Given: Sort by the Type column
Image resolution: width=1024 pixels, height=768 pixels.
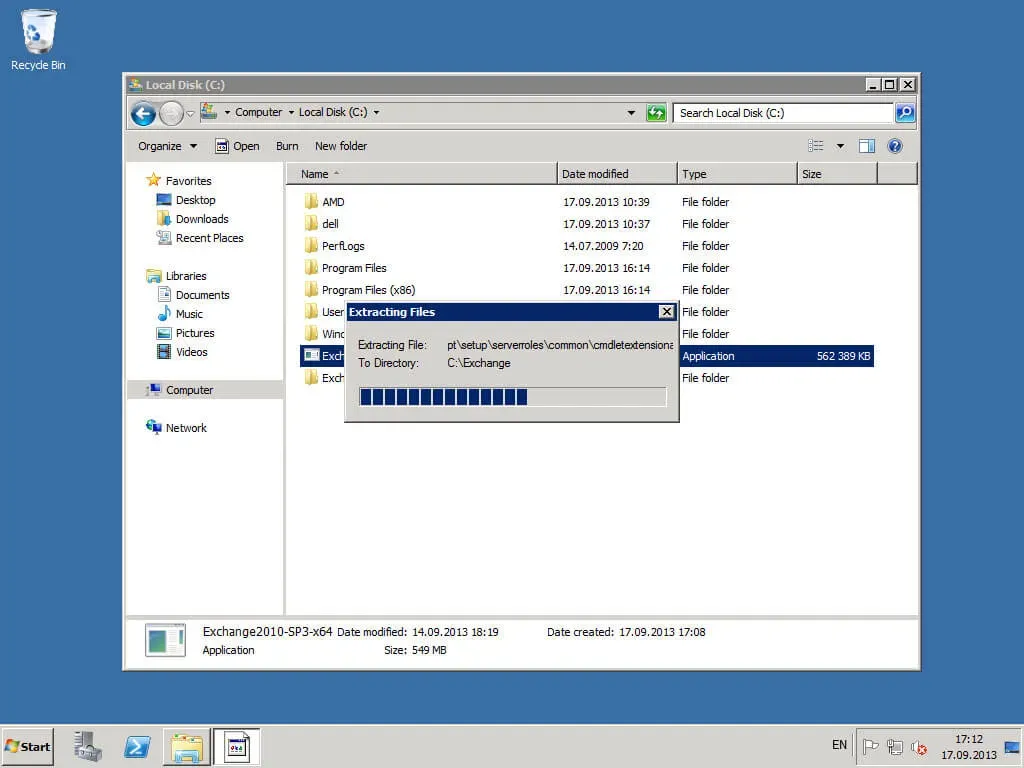Looking at the screenshot, I should pyautogui.click(x=737, y=174).
